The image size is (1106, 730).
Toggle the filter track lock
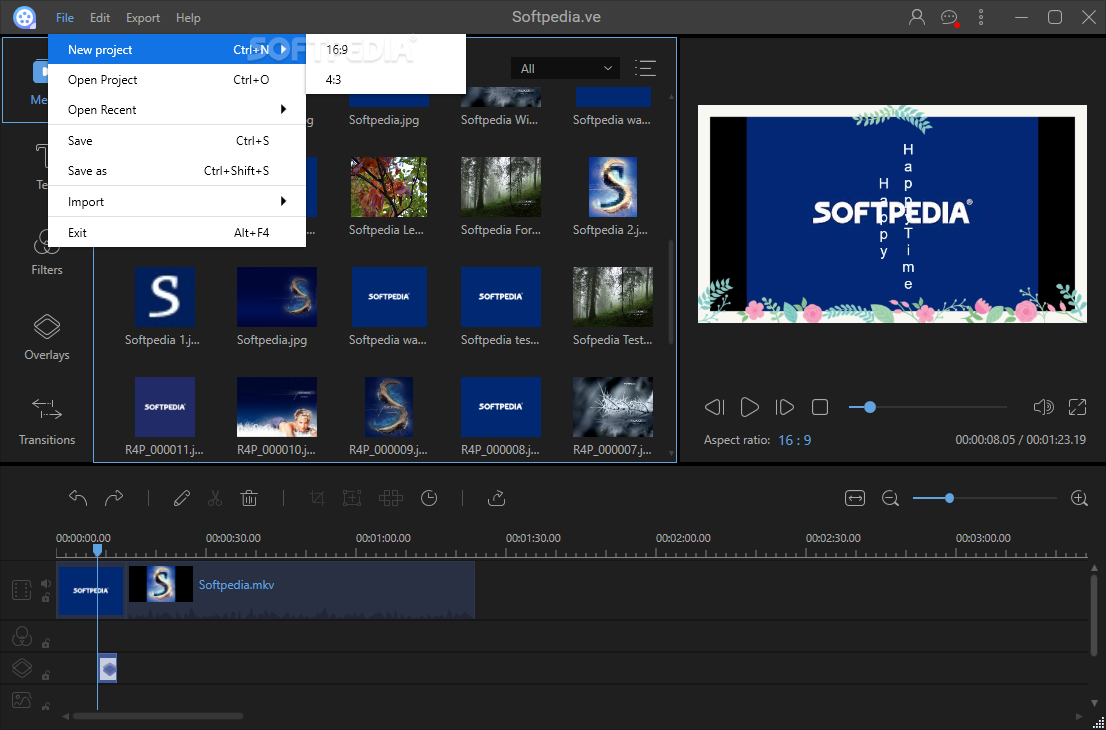(46, 643)
